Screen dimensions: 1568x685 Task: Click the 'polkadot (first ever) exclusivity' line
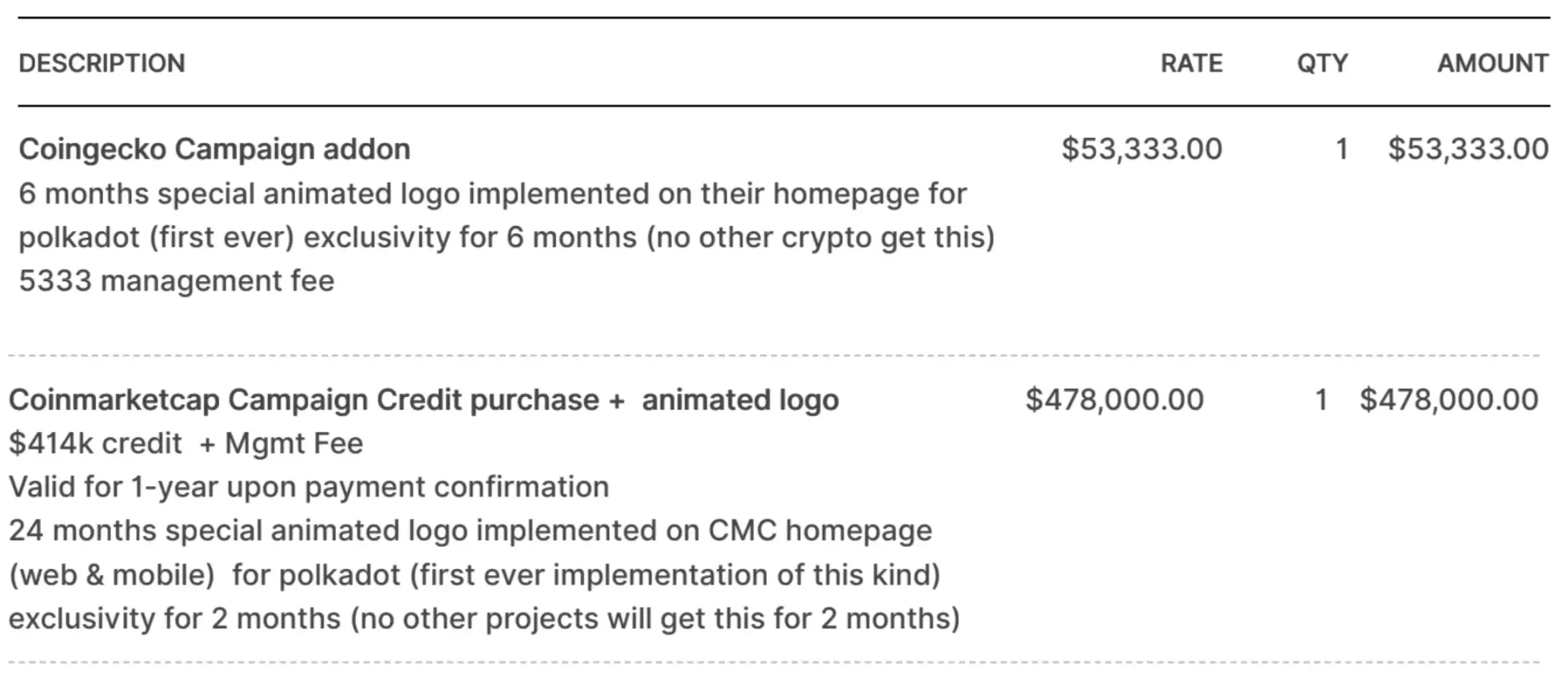pos(506,238)
